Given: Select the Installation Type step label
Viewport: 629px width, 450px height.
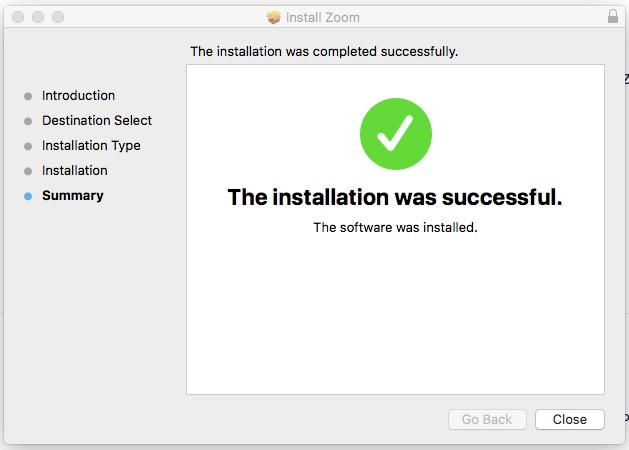Looking at the screenshot, I should [91, 146].
